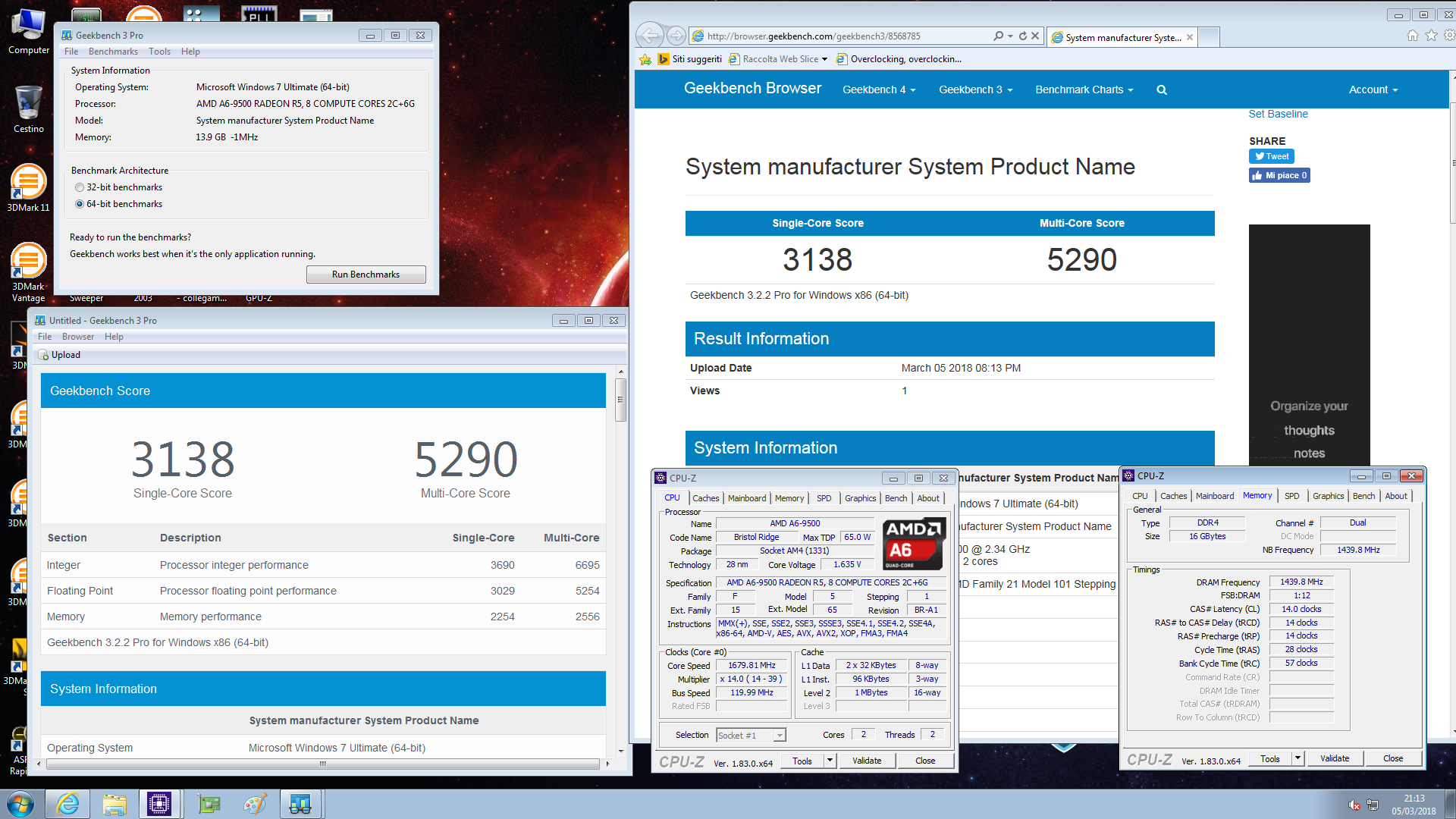Open a new IE tab
This screenshot has height=819, width=1456.
point(1210,36)
